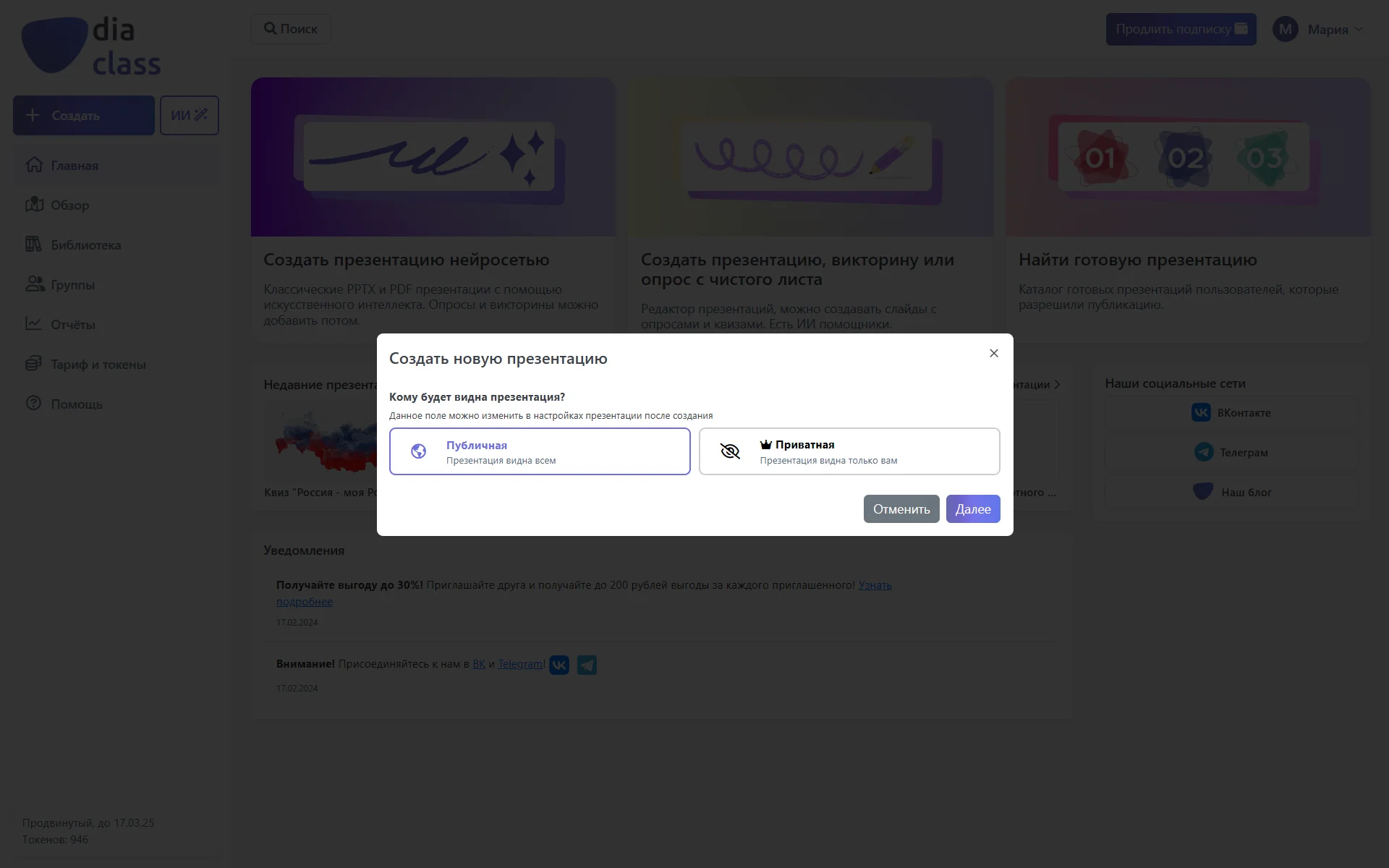Close the Создать новую презентацию dialog

tap(994, 353)
